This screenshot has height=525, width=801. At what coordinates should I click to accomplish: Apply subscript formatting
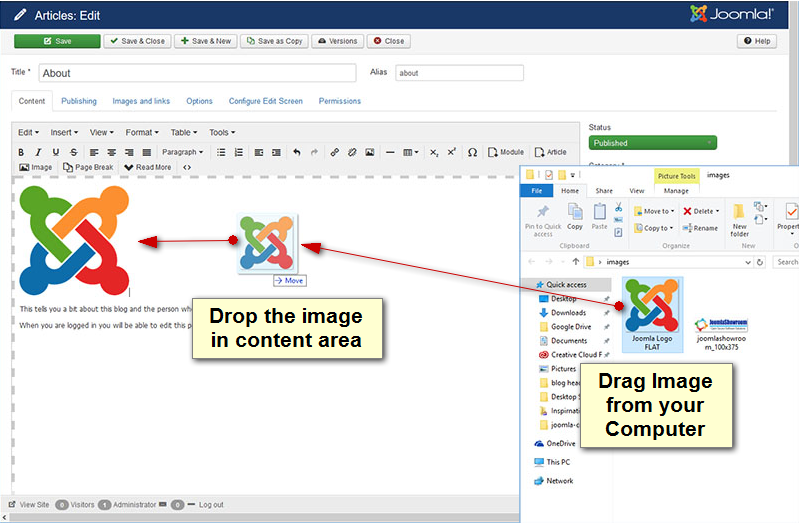pyautogui.click(x=434, y=152)
